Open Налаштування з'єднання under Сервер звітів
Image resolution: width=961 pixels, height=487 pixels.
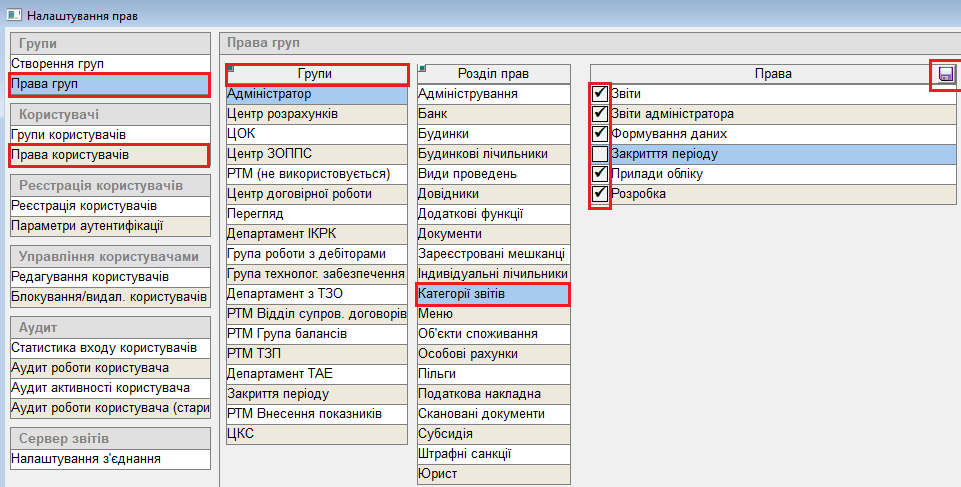click(x=108, y=459)
